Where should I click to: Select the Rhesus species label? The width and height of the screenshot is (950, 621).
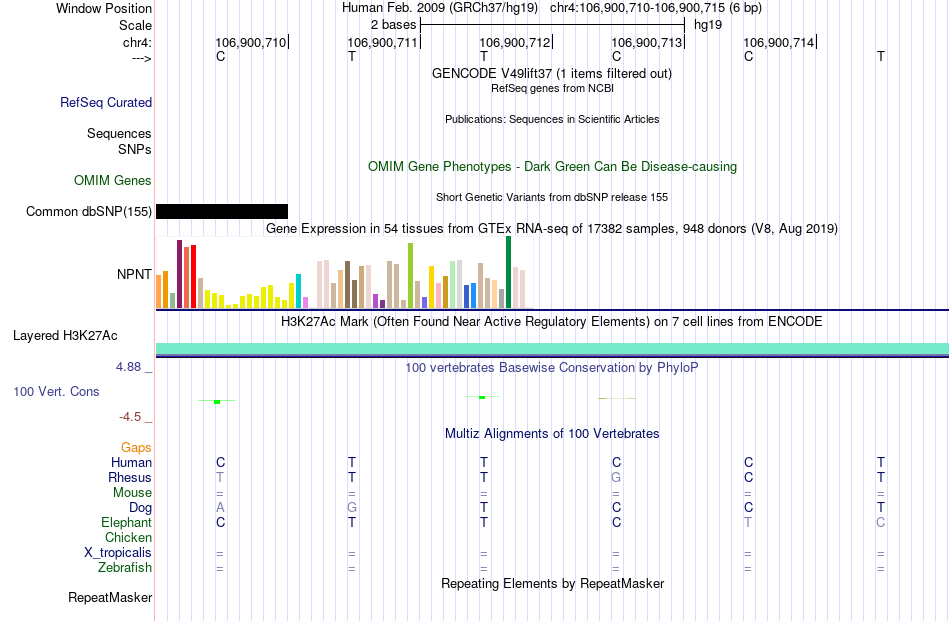tap(130, 477)
